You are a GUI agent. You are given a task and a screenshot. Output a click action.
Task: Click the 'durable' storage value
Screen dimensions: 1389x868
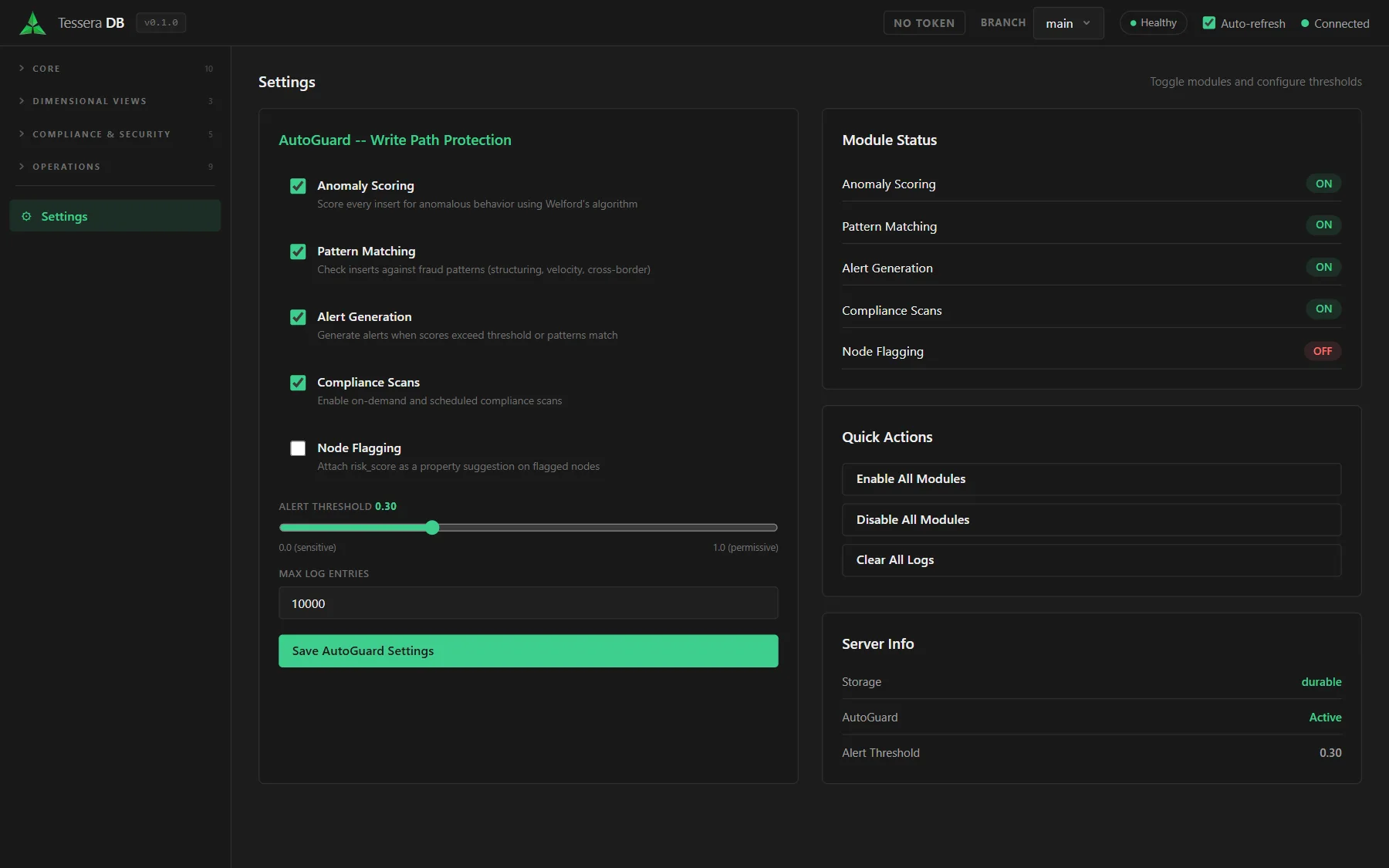pos(1321,682)
